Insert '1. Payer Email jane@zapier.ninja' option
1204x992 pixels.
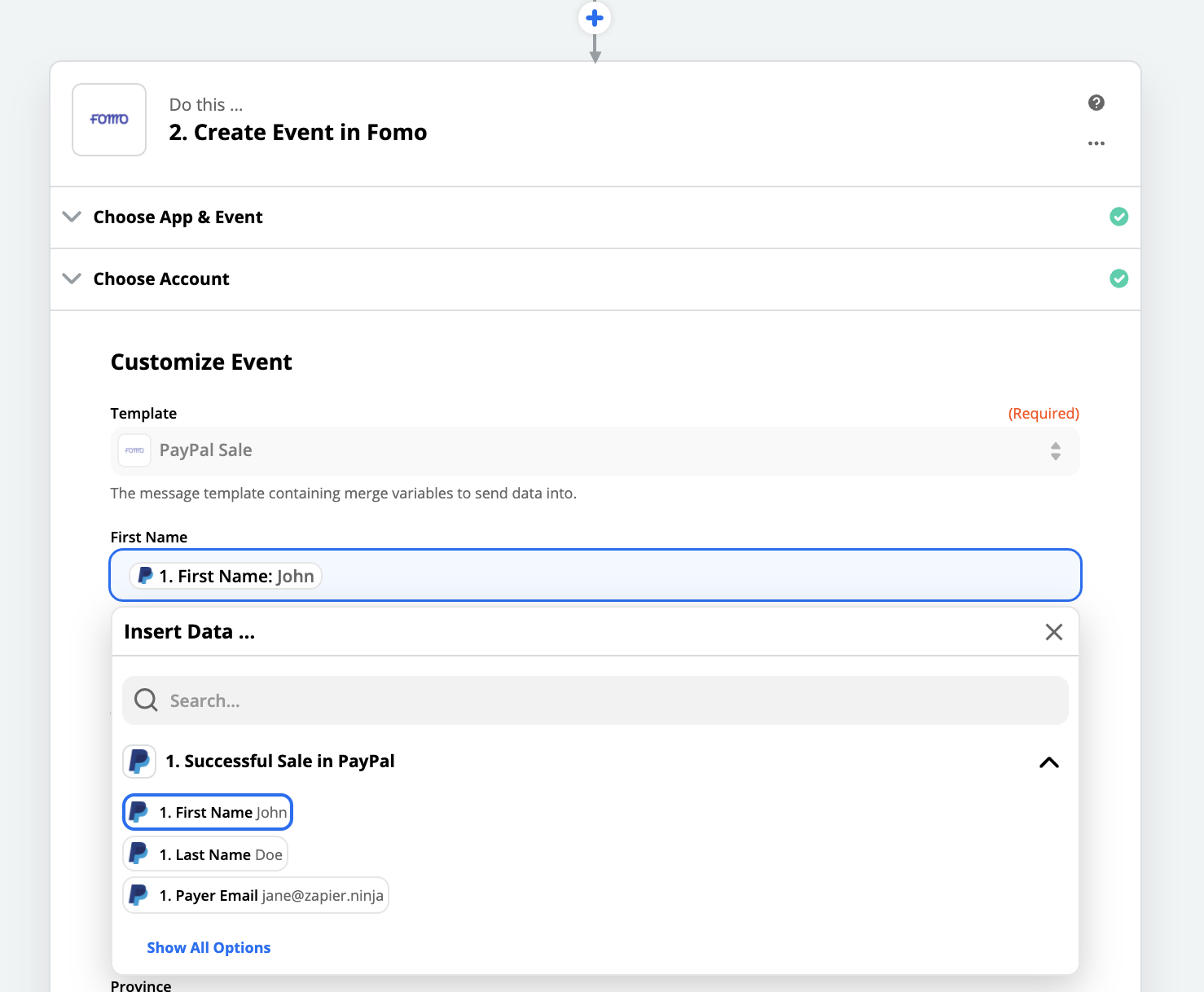point(256,895)
